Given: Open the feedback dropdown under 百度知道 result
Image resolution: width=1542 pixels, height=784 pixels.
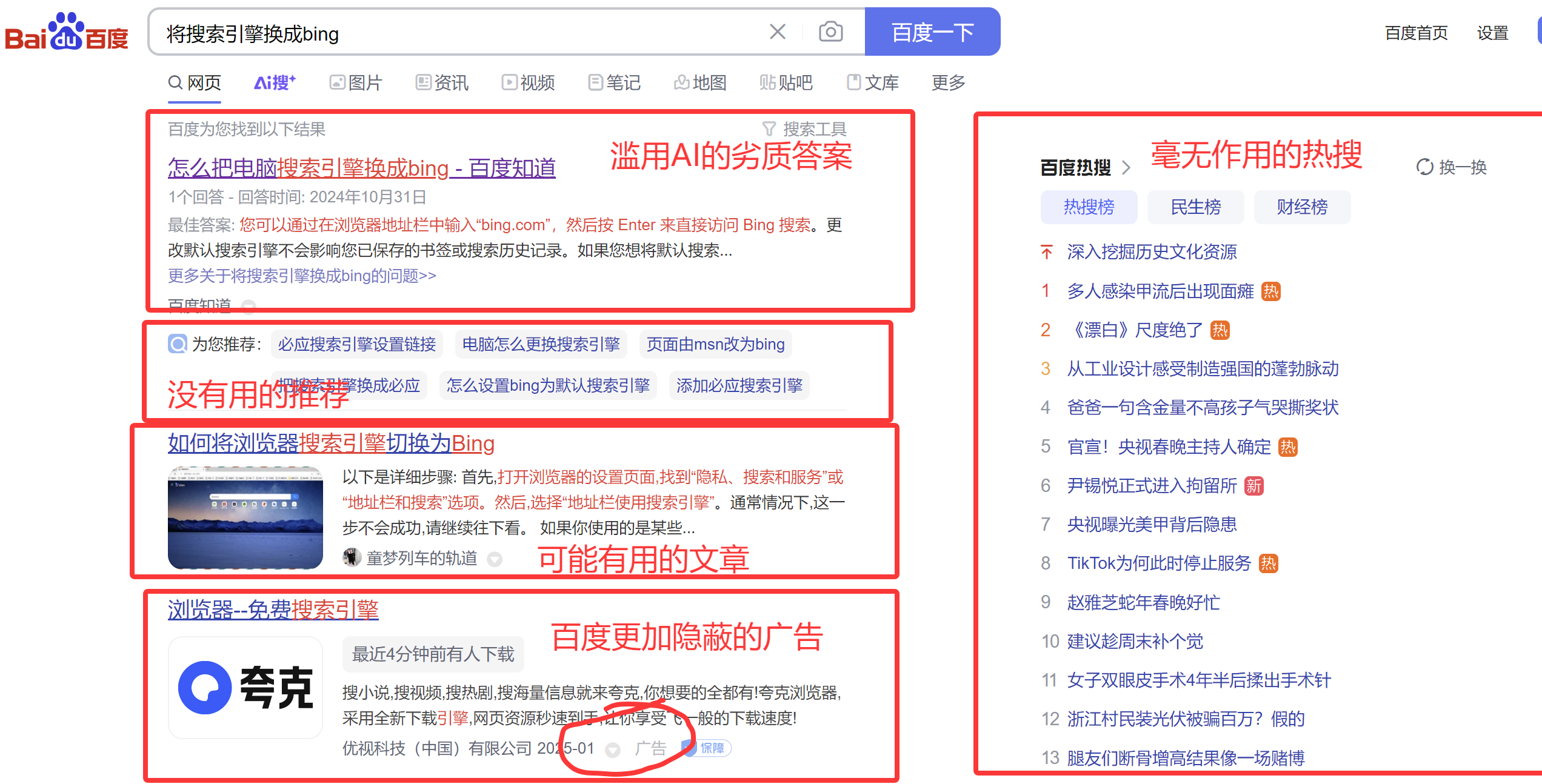Looking at the screenshot, I should (249, 307).
